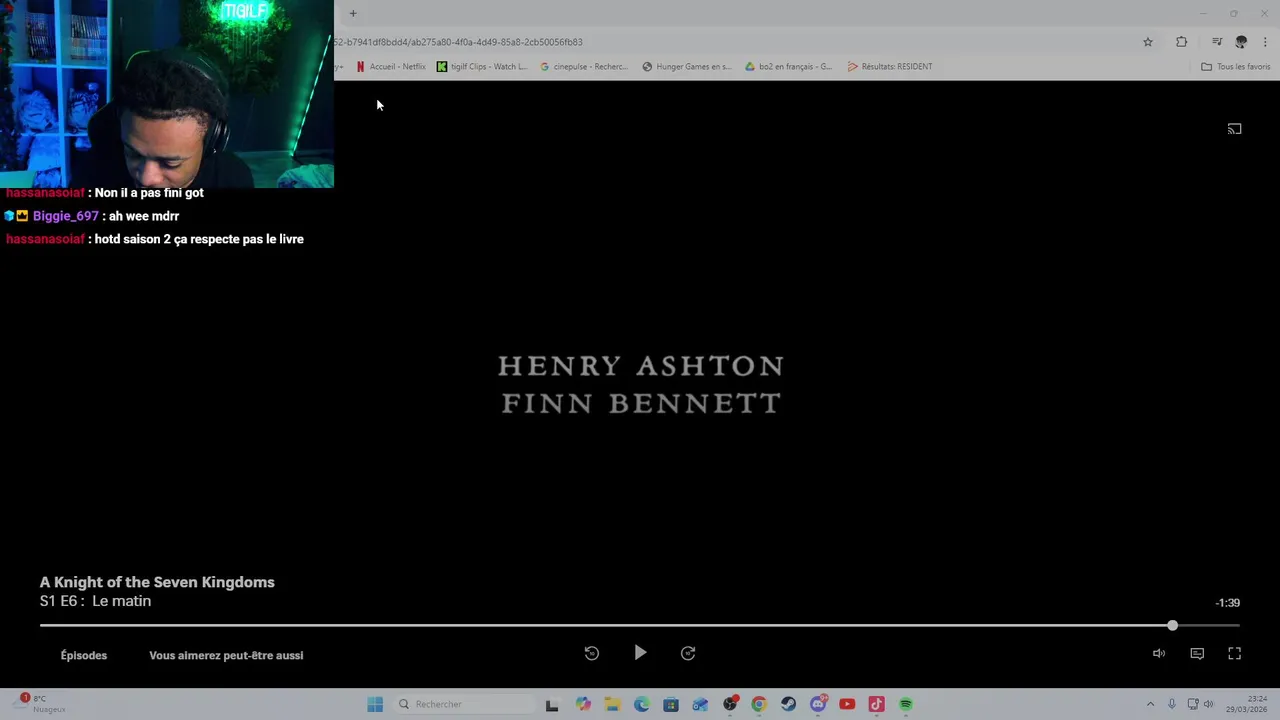Open the Task View taskbar icon
The height and width of the screenshot is (720, 1280).
pyautogui.click(x=552, y=704)
